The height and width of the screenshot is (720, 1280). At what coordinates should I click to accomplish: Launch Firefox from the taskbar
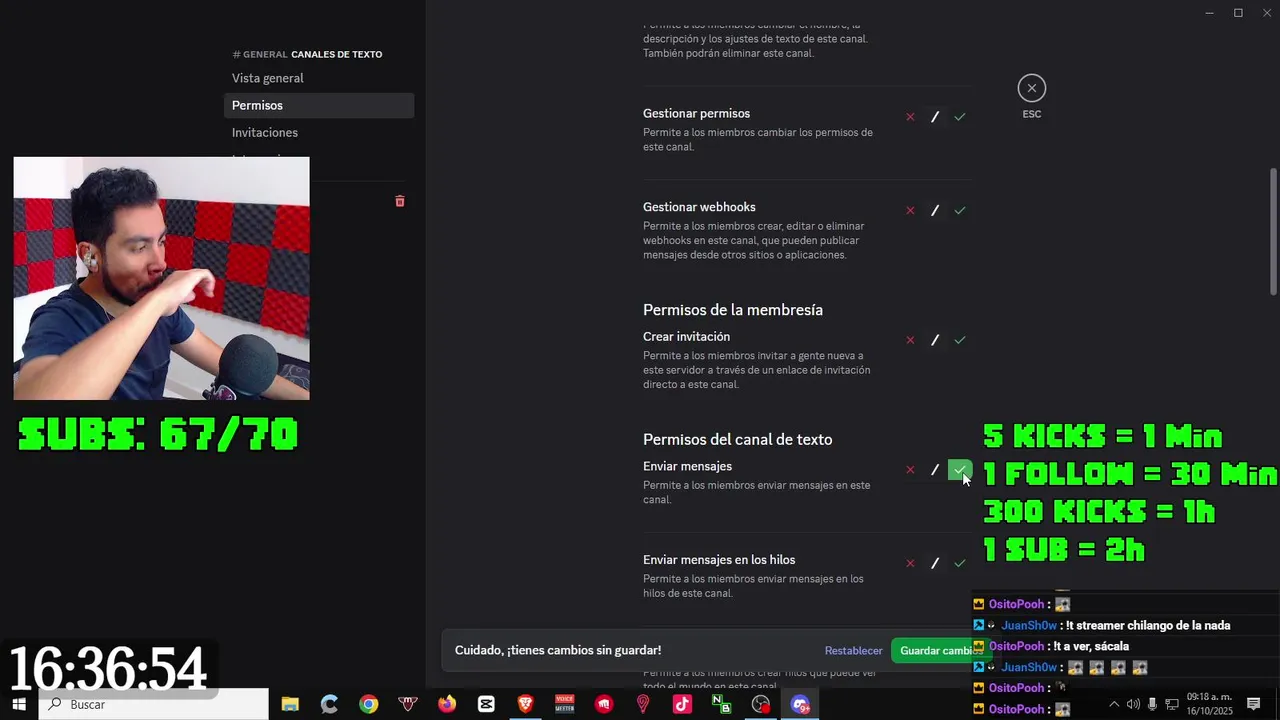pyautogui.click(x=447, y=704)
